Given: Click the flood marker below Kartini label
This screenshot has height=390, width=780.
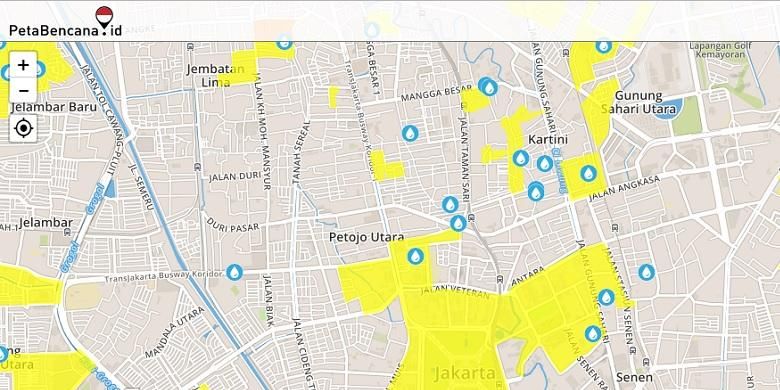Looking at the screenshot, I should 545,163.
